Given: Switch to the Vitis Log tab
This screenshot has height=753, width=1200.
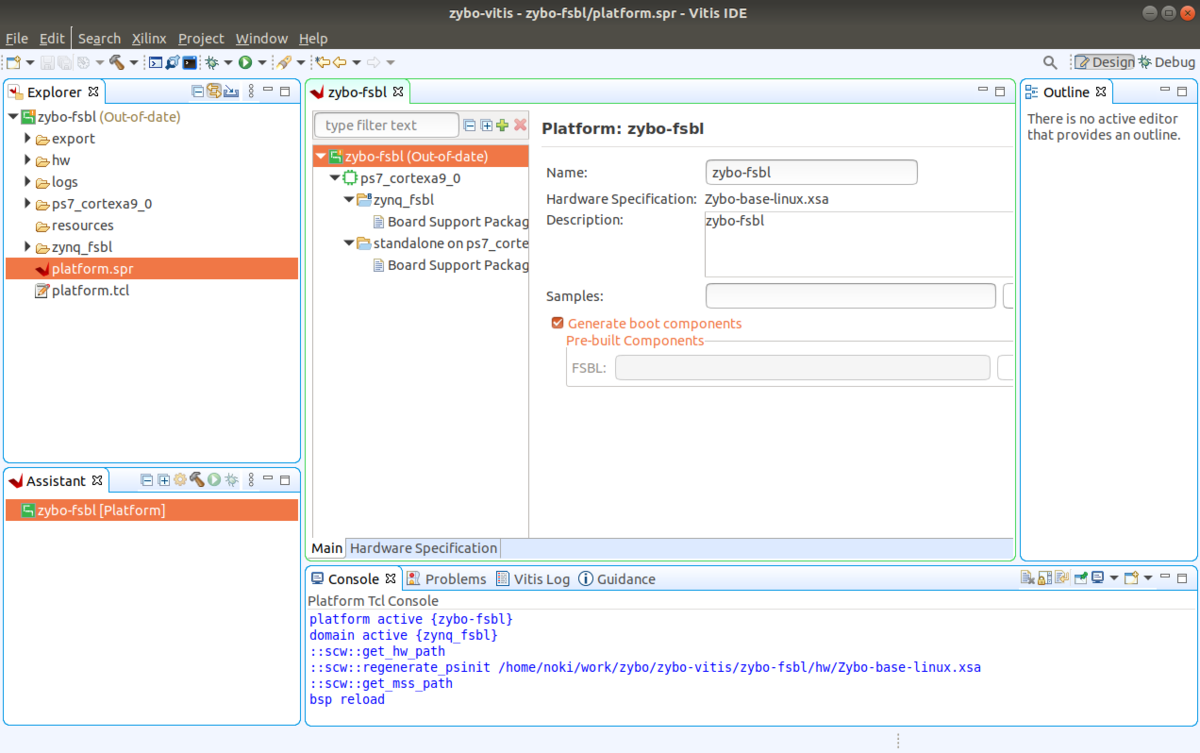Looking at the screenshot, I should 534,579.
